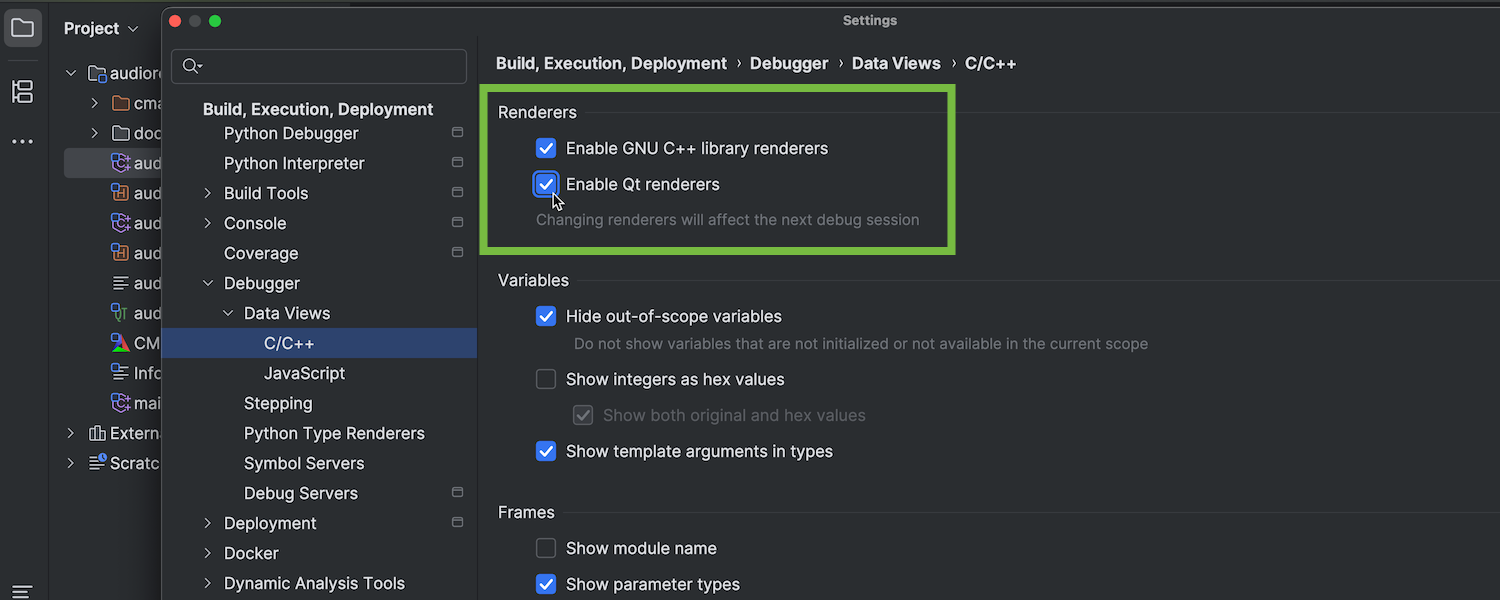Image resolution: width=1500 pixels, height=600 pixels.
Task: Collapse the Data Views settings node
Action: [x=228, y=313]
